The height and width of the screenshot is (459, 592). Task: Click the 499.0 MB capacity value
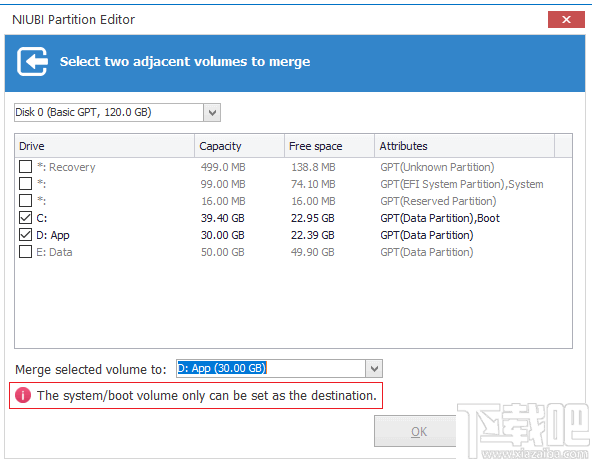[223, 167]
